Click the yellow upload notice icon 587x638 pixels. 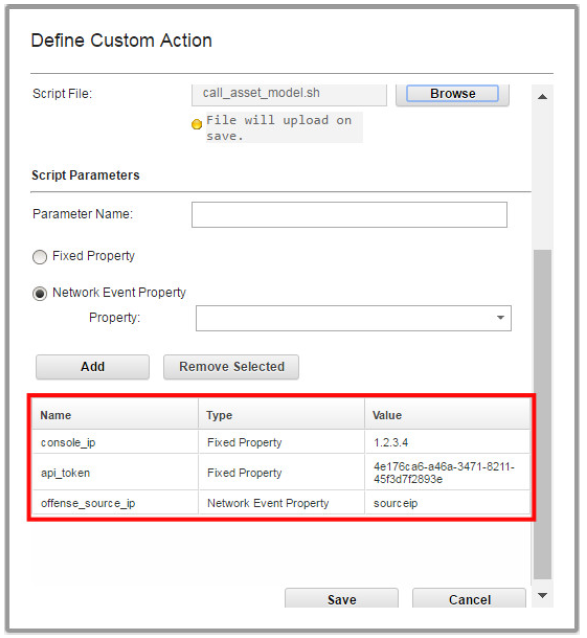coord(196,124)
